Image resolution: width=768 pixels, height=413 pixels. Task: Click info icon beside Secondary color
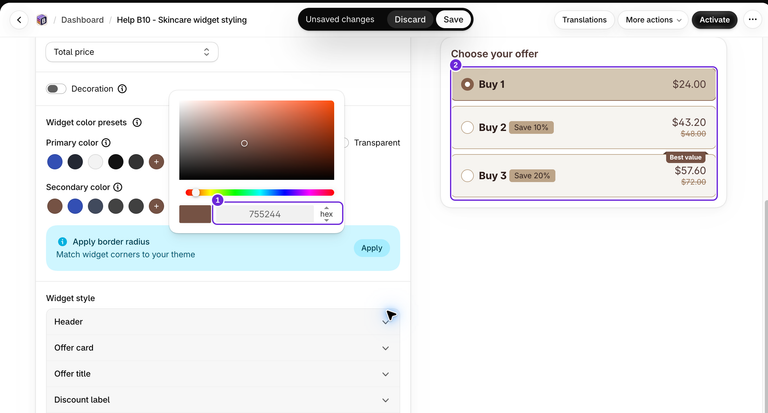pyautogui.click(x=118, y=187)
